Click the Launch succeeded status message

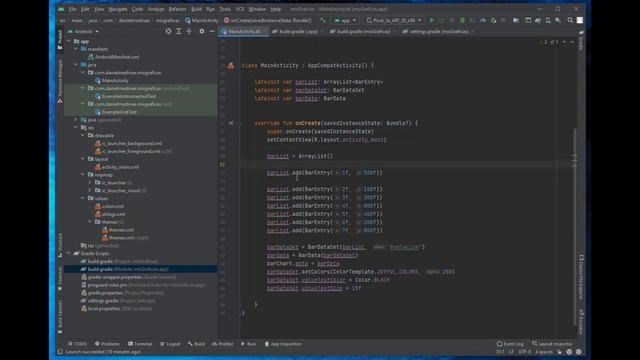103,352
